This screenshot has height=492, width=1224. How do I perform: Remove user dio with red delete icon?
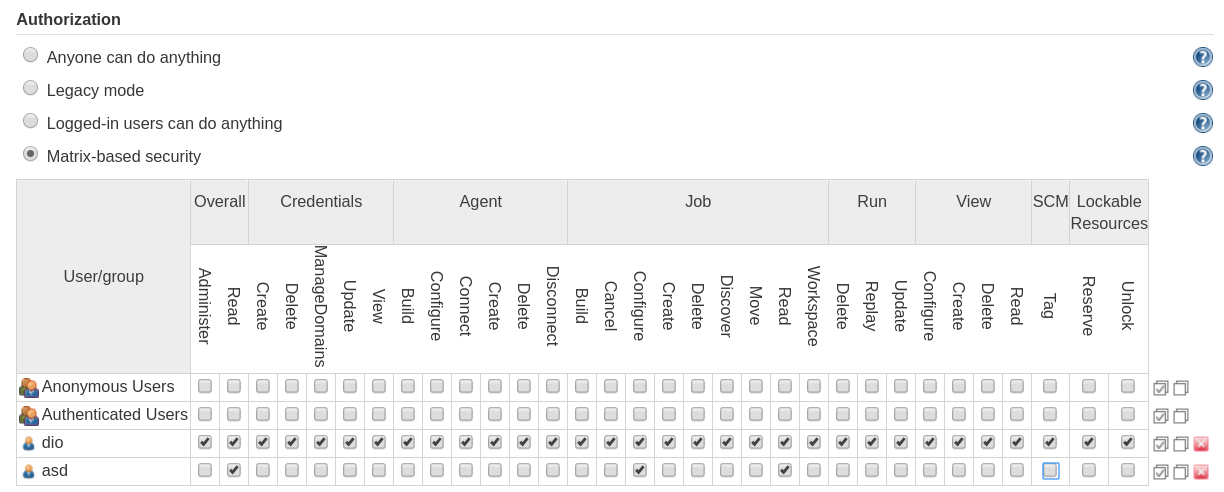pos(1201,444)
